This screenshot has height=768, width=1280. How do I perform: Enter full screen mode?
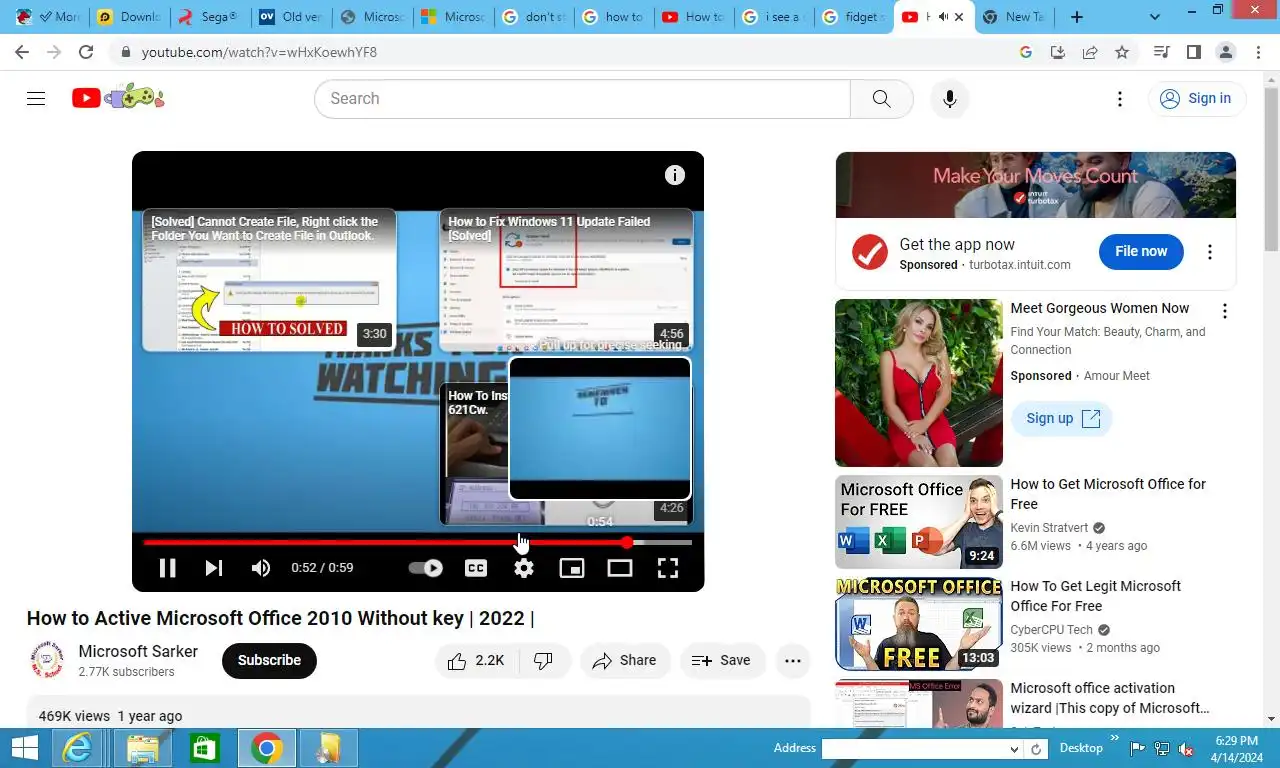coord(668,568)
